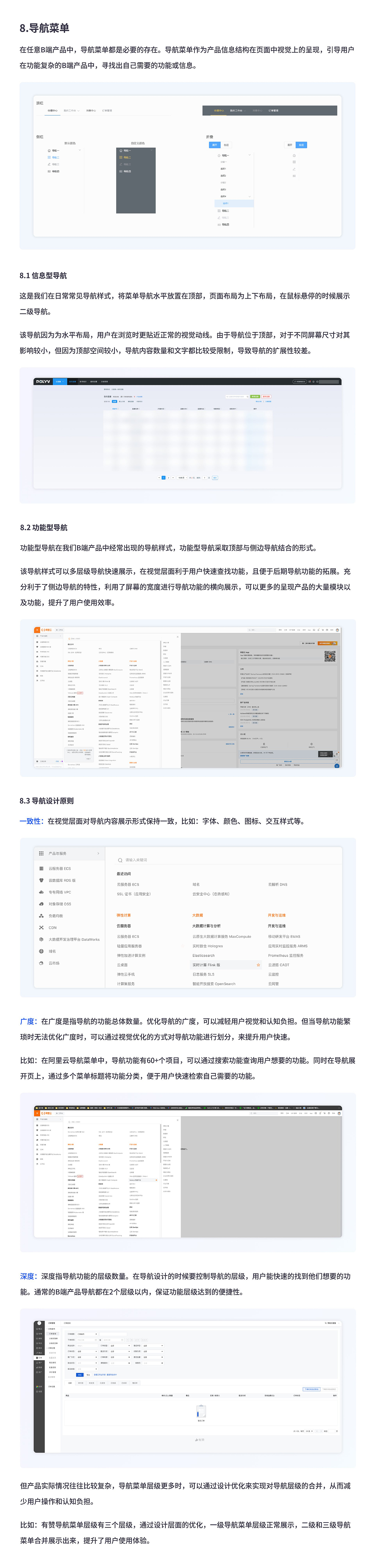Click the 负载均衡 sidebar icon
Screen dimensions: 375x1568
[41, 916]
